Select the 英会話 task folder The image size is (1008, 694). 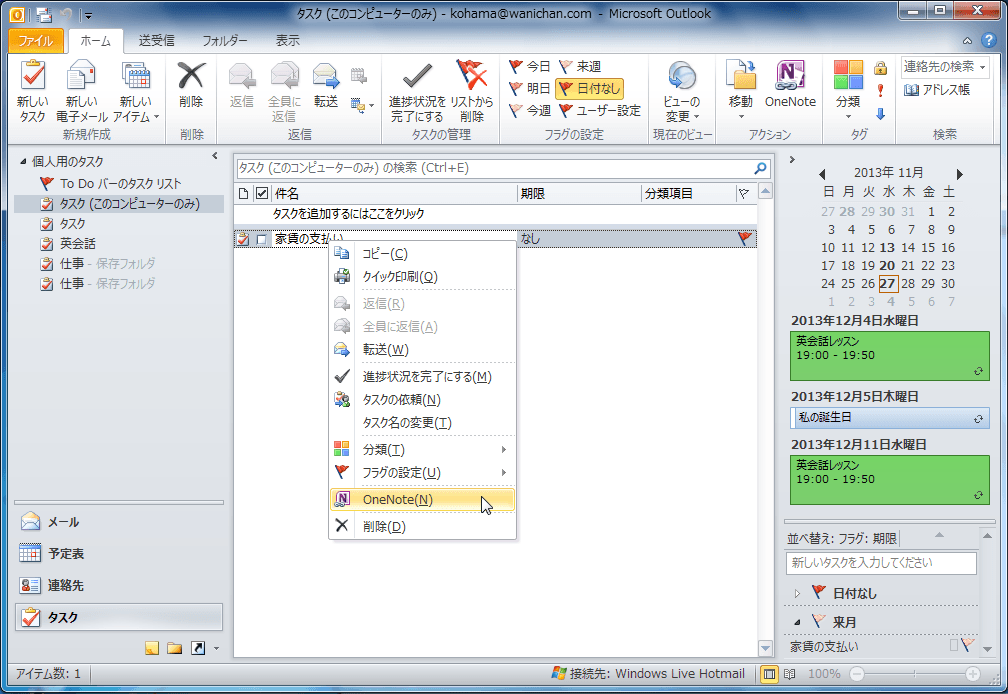77,244
